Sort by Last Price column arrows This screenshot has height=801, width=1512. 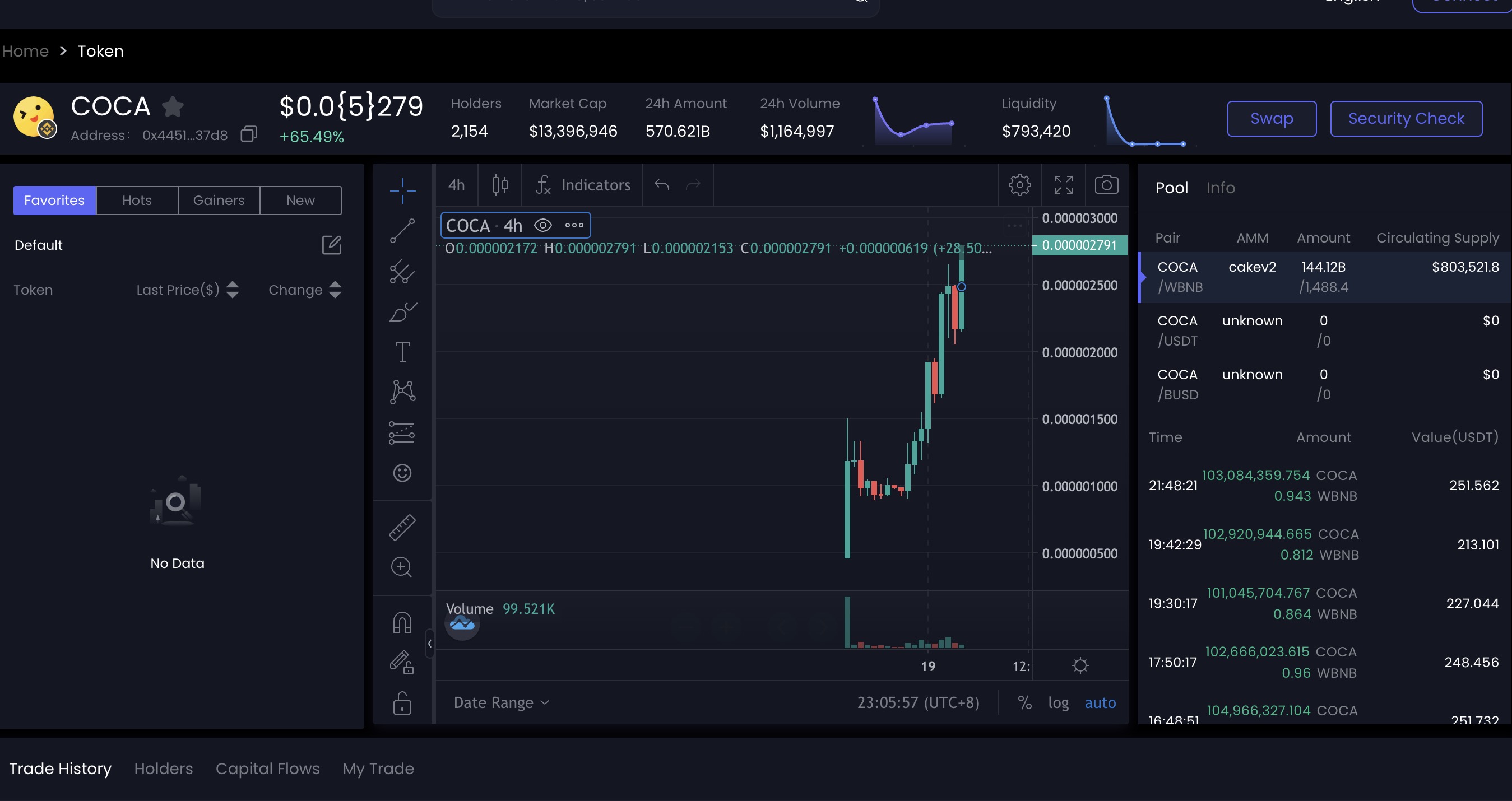point(233,290)
